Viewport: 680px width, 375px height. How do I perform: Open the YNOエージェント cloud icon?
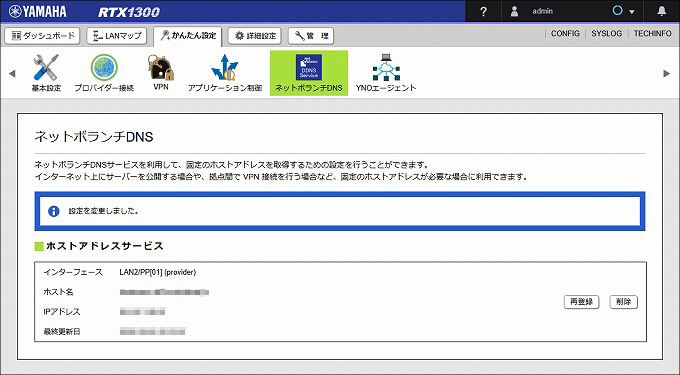pos(386,68)
